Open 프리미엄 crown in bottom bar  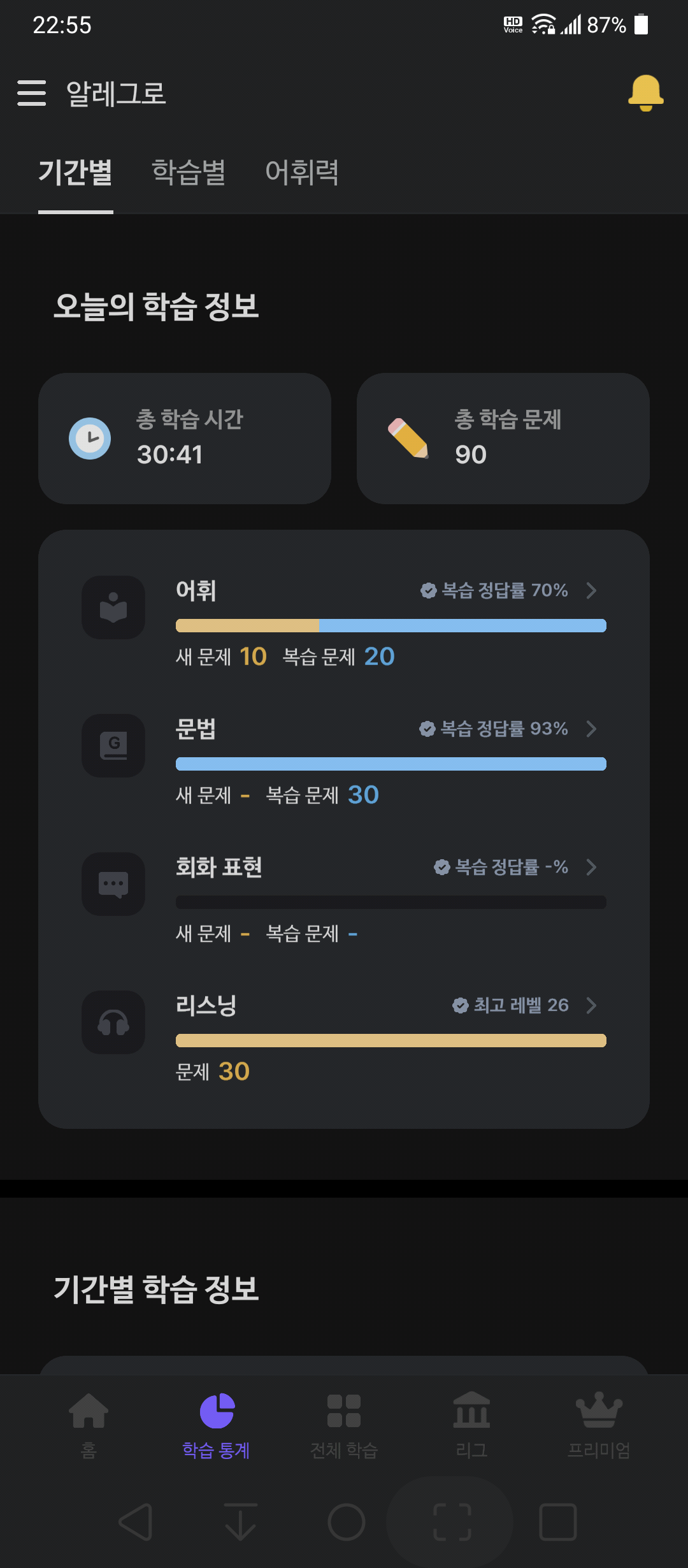click(x=599, y=1426)
